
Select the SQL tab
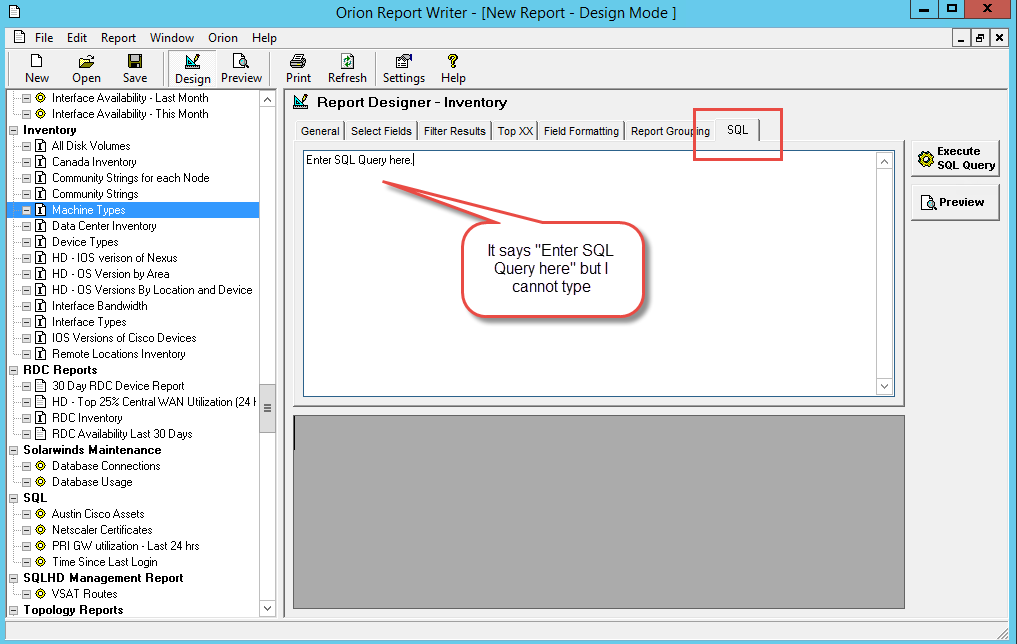[737, 130]
